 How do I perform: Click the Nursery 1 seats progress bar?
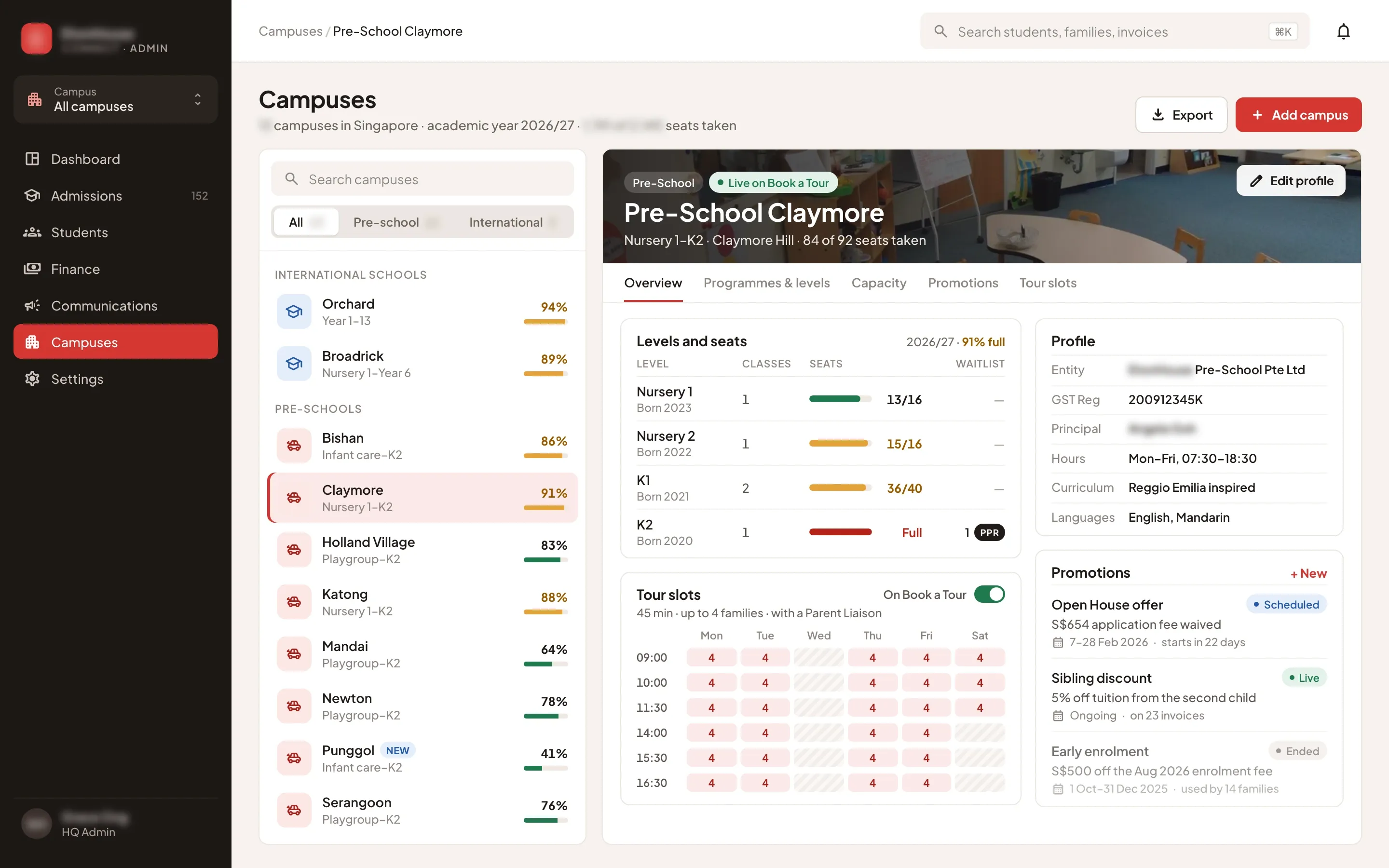(840, 399)
